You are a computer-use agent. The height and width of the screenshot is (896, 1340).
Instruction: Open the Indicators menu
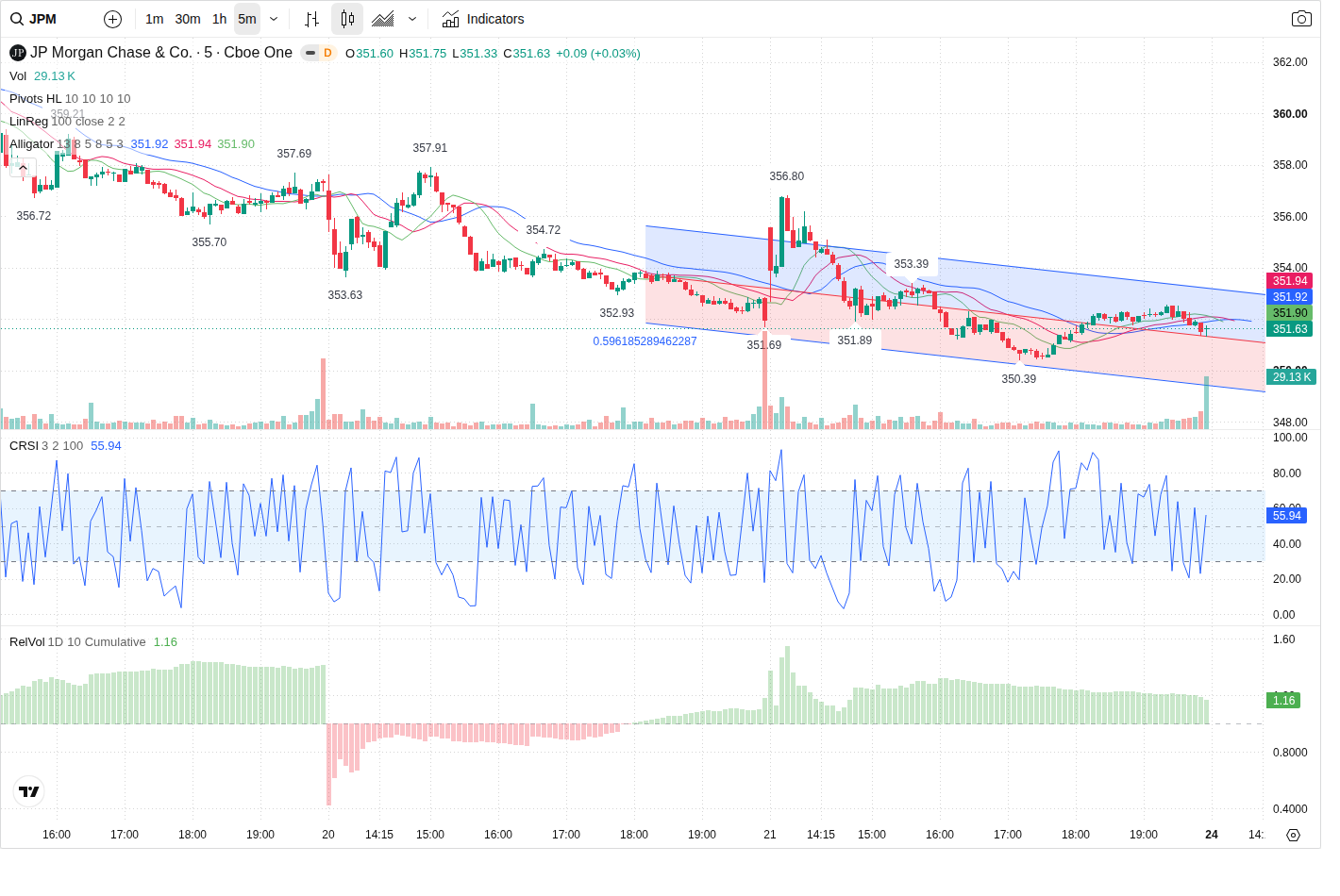pos(483,19)
